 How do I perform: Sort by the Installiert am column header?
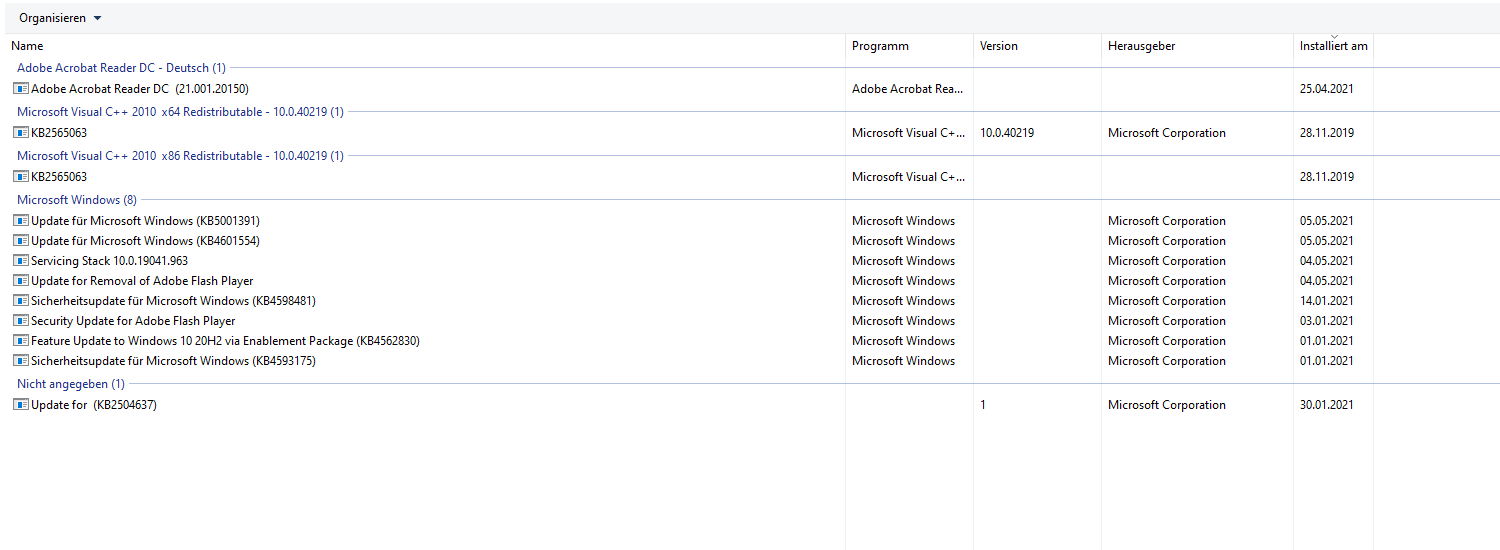click(x=1333, y=46)
